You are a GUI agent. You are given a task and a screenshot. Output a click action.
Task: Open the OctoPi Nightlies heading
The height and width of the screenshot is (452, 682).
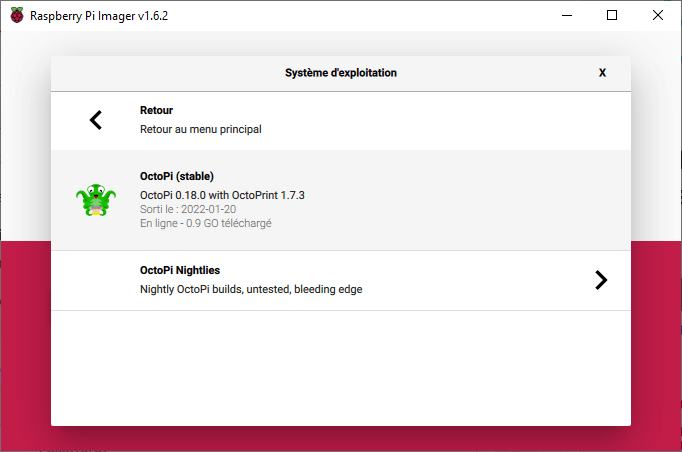[x=180, y=270]
